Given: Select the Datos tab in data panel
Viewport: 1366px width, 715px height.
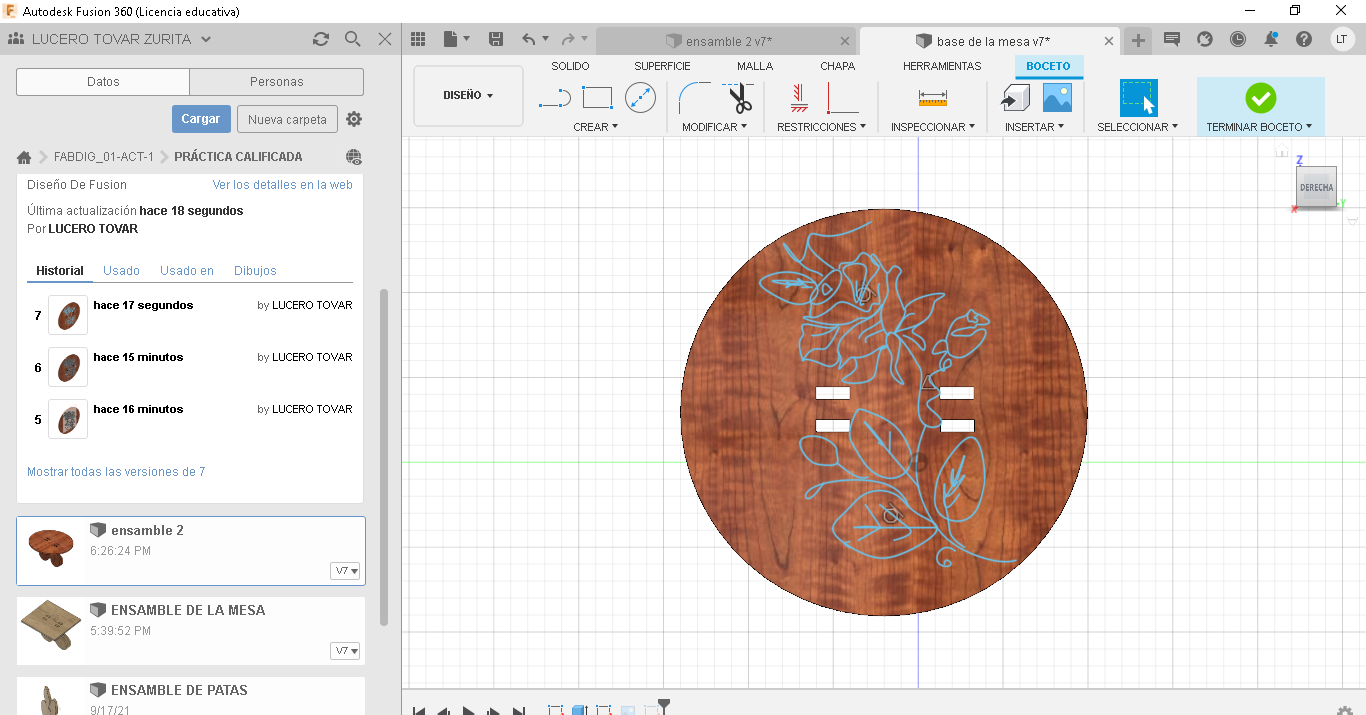Looking at the screenshot, I should (103, 82).
